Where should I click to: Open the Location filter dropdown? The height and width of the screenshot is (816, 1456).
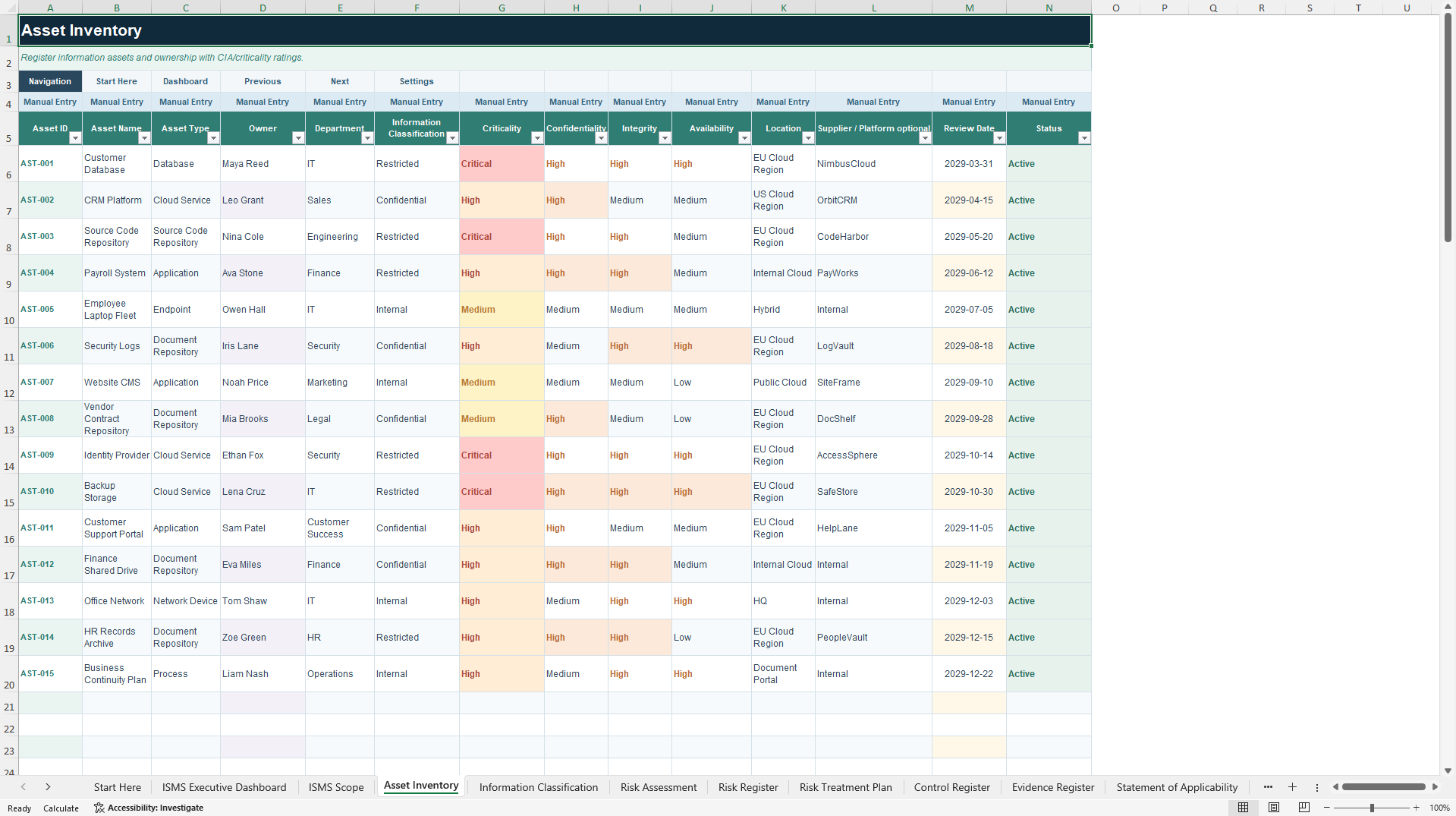pos(808,138)
